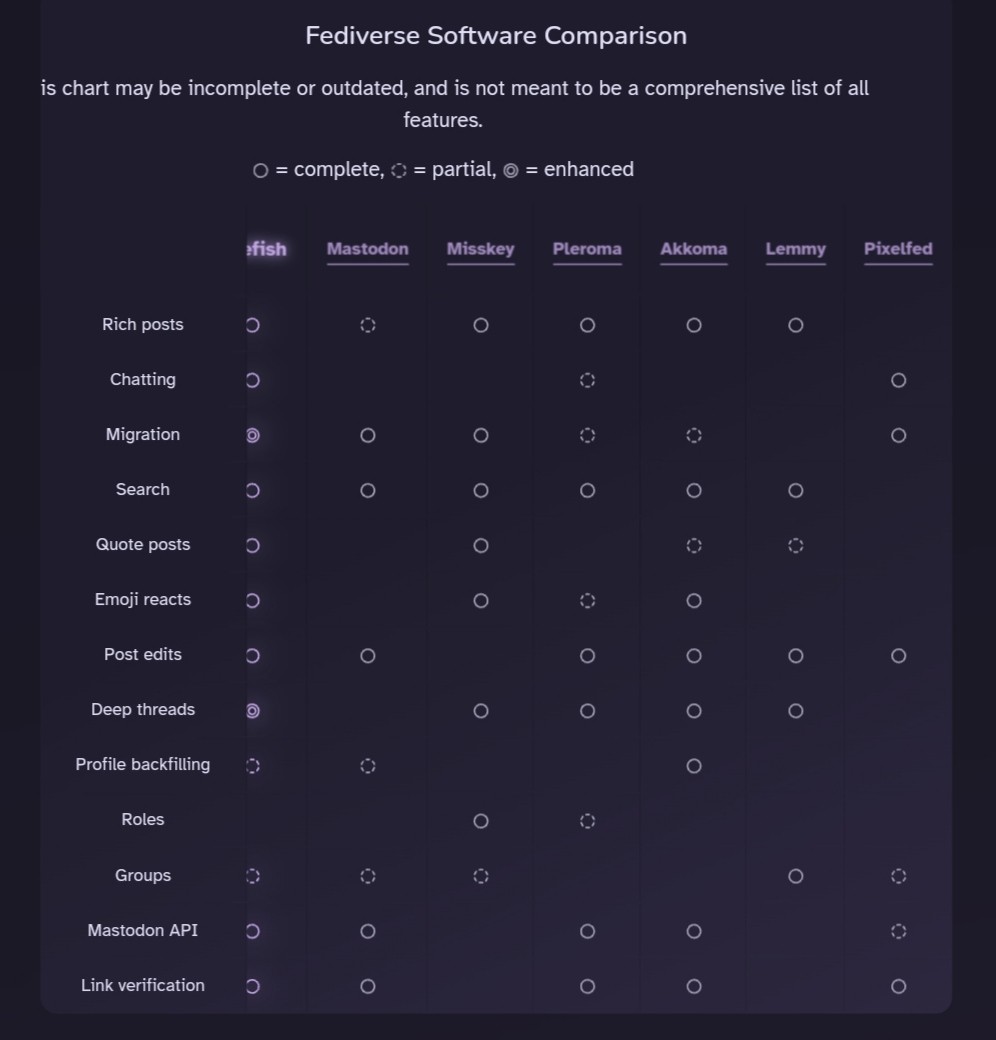
Task: Click the 'Roles' row label
Action: pyautogui.click(x=143, y=820)
